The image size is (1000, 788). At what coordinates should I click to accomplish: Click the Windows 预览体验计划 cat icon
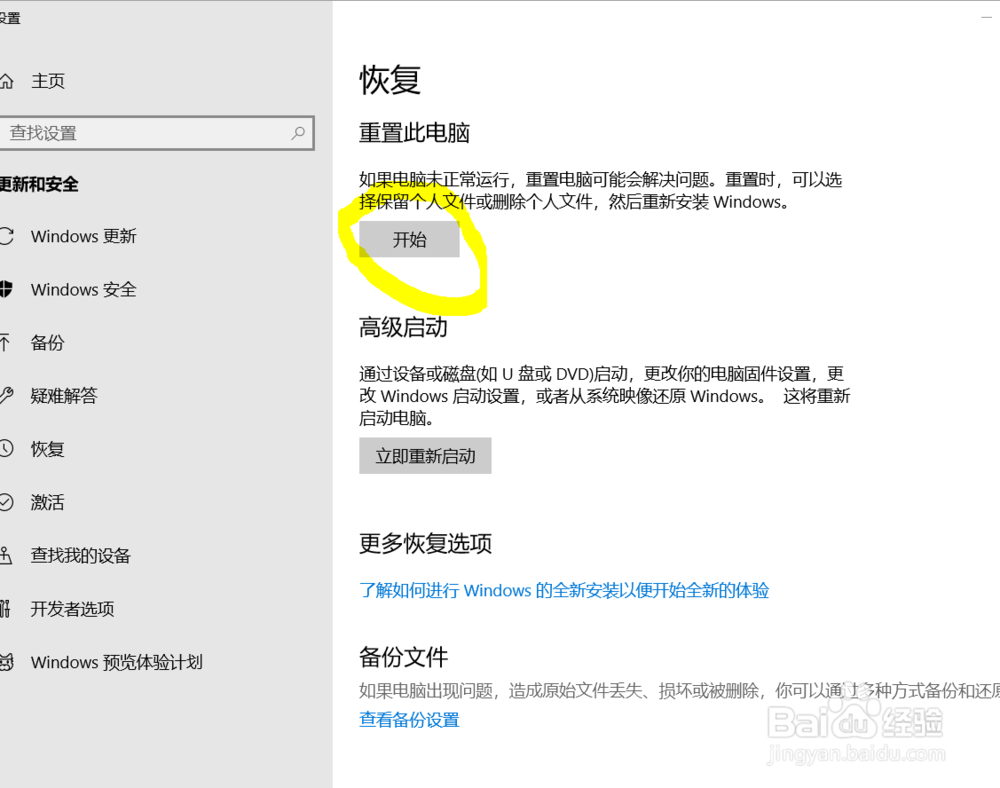click(6, 662)
